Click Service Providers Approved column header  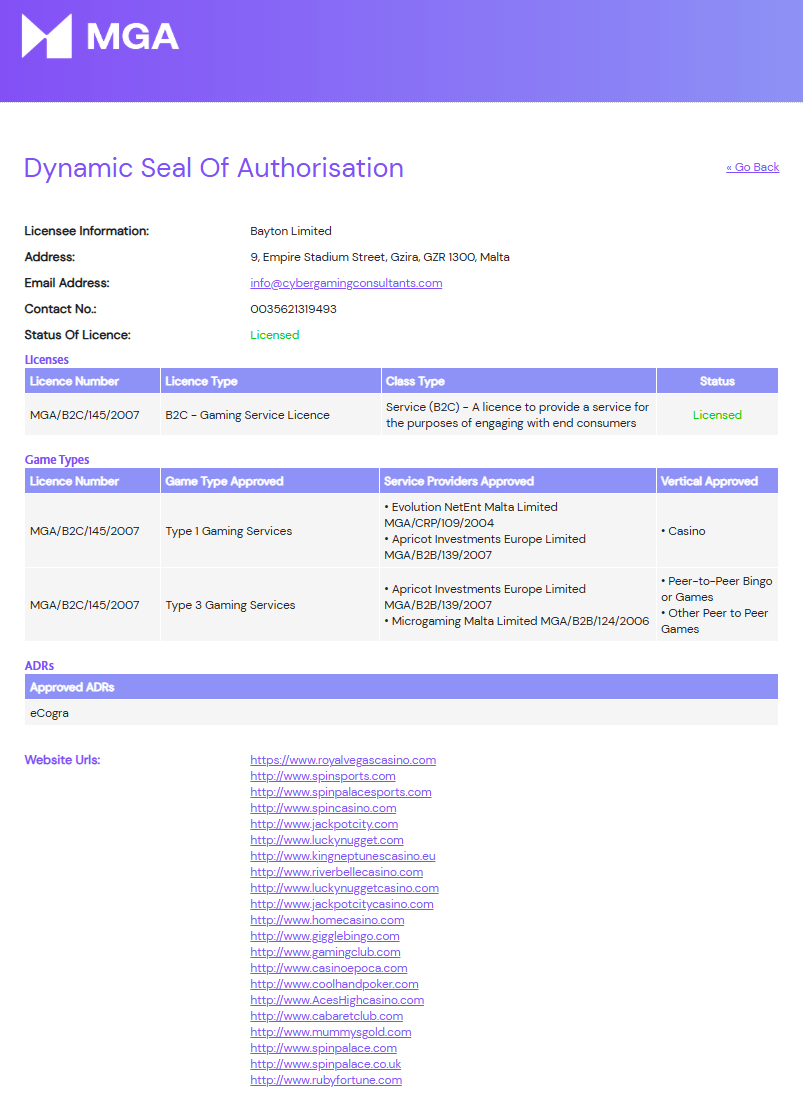[x=518, y=481]
